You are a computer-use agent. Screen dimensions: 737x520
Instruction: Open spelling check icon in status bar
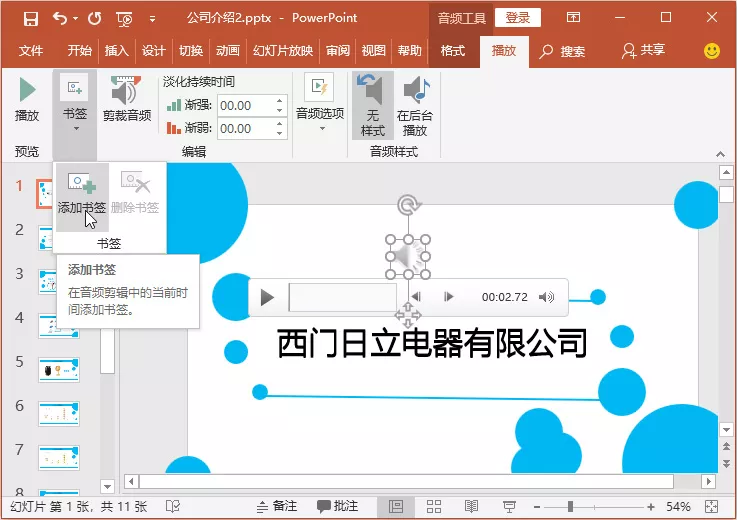(172, 506)
